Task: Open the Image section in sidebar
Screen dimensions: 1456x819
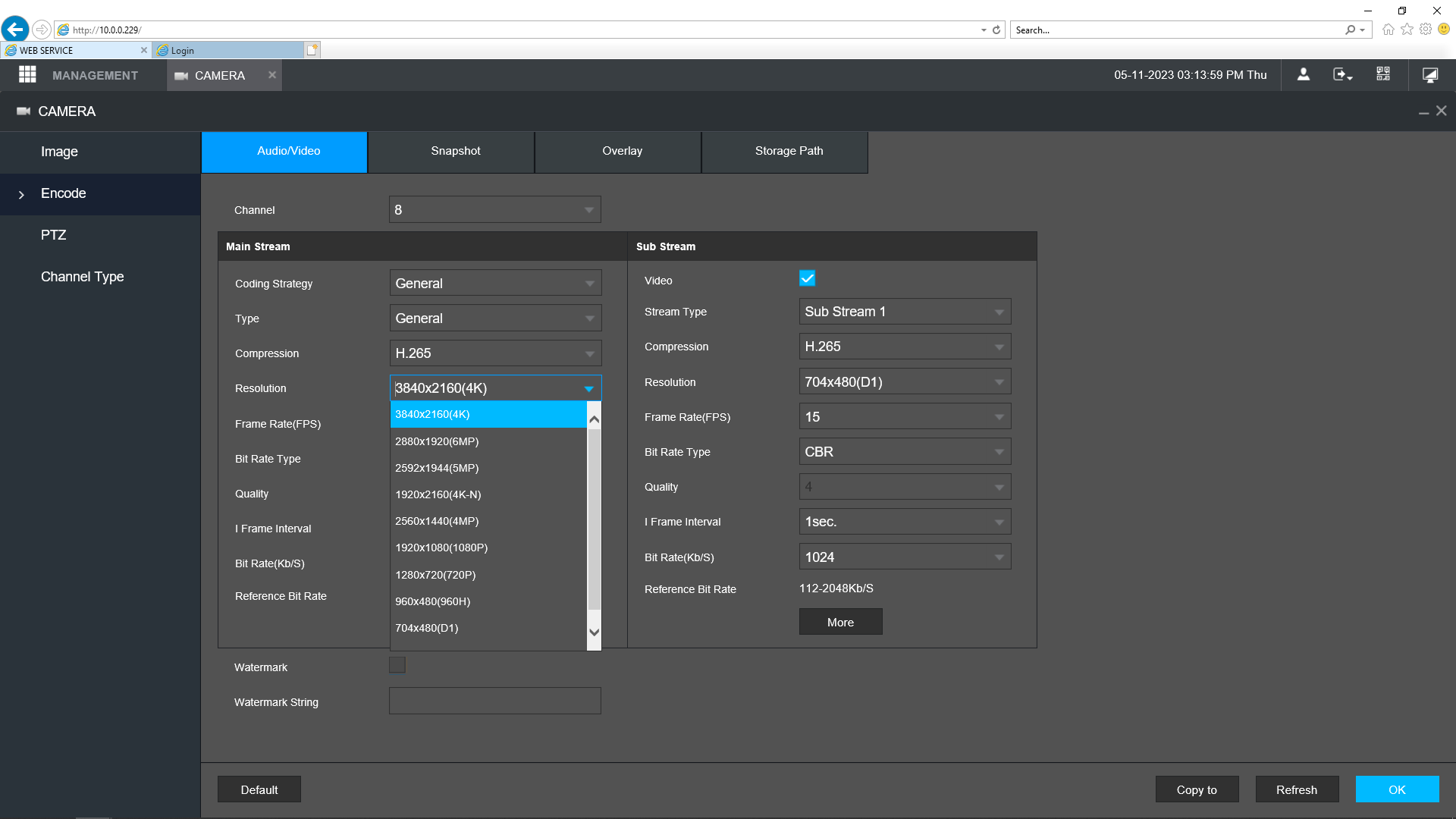Action: tap(100, 152)
